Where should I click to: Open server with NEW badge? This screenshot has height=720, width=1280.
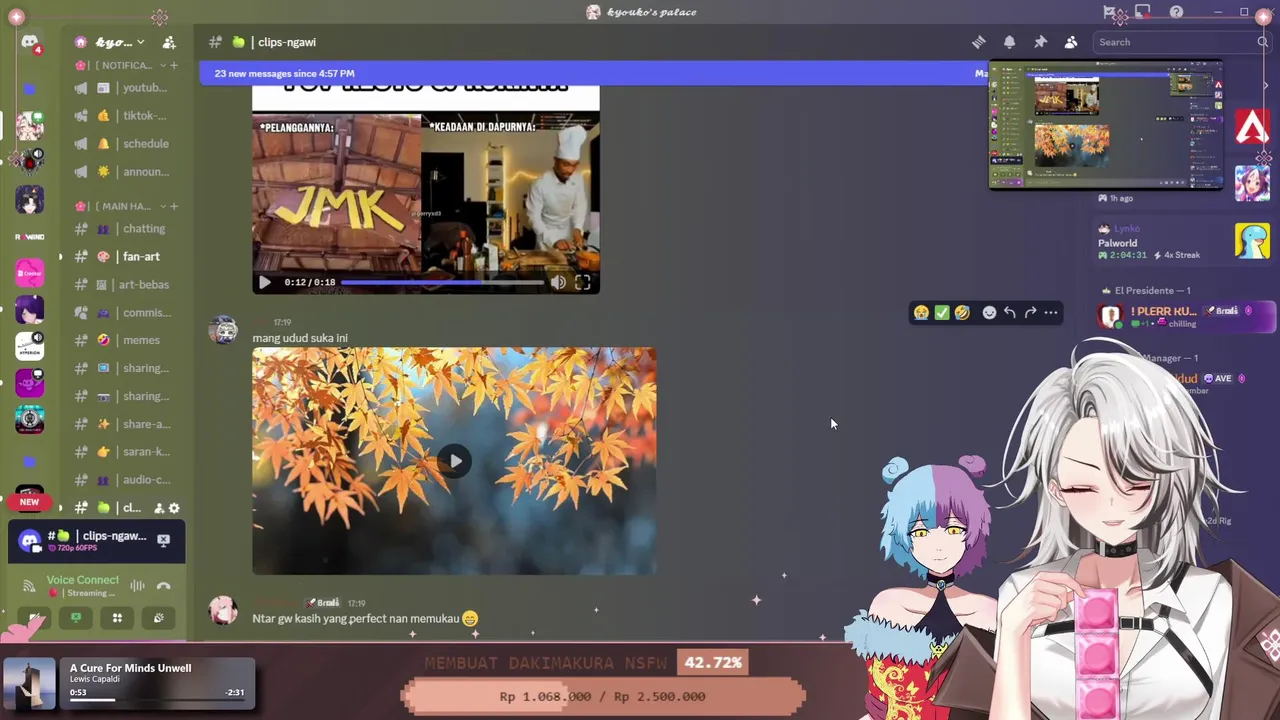(30, 497)
